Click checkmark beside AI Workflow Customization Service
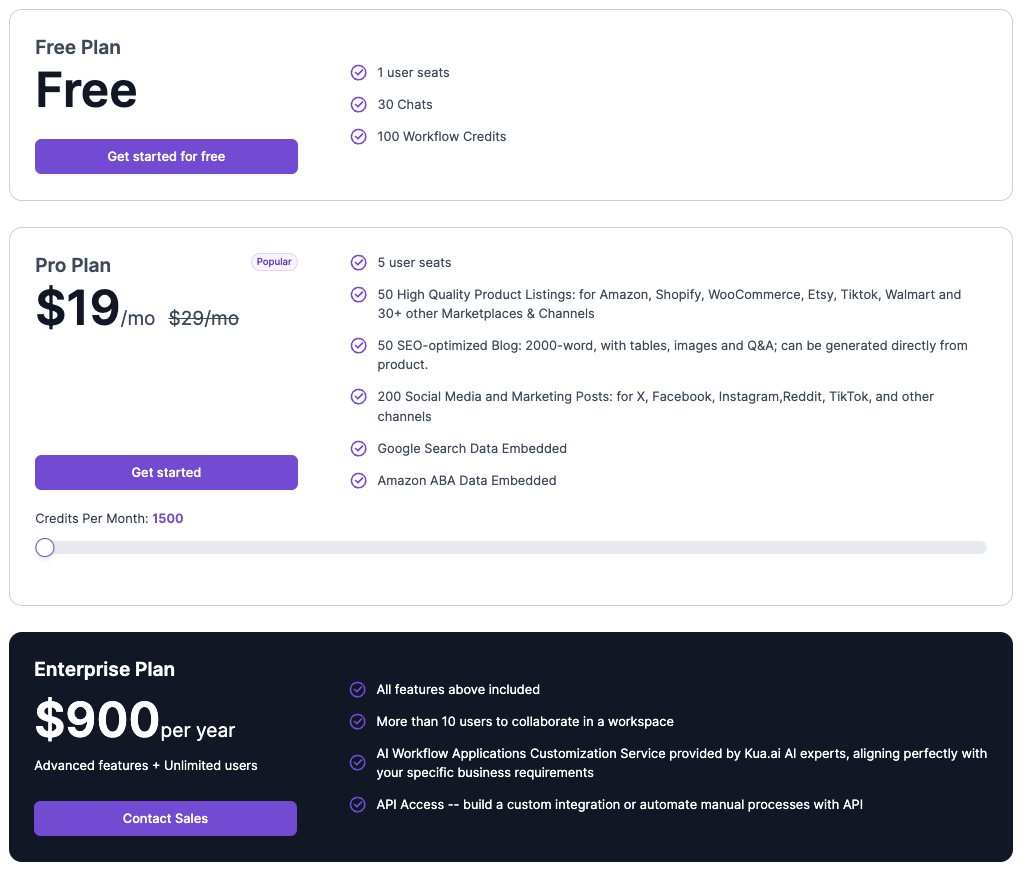 [357, 763]
